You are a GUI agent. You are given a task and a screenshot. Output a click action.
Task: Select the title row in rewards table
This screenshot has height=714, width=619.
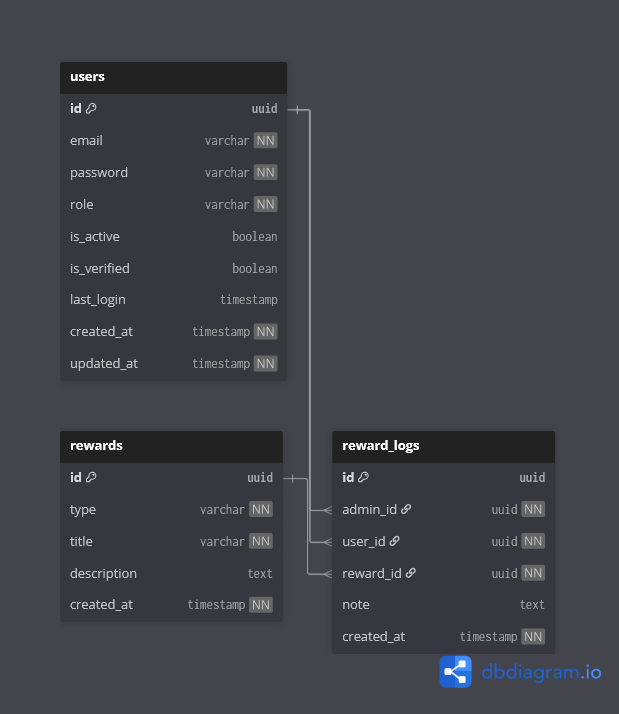click(171, 542)
